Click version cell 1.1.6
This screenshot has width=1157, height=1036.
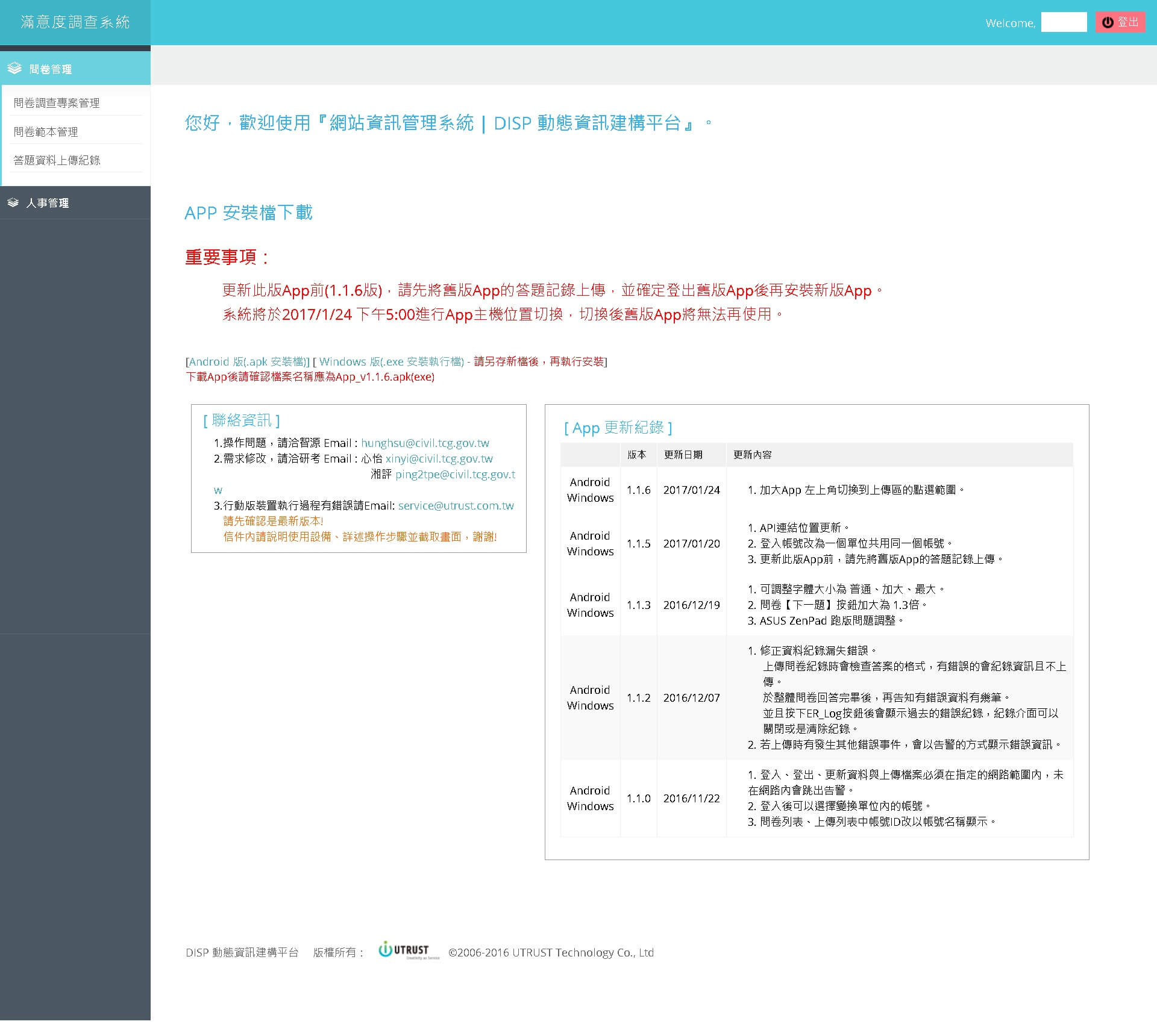click(639, 490)
